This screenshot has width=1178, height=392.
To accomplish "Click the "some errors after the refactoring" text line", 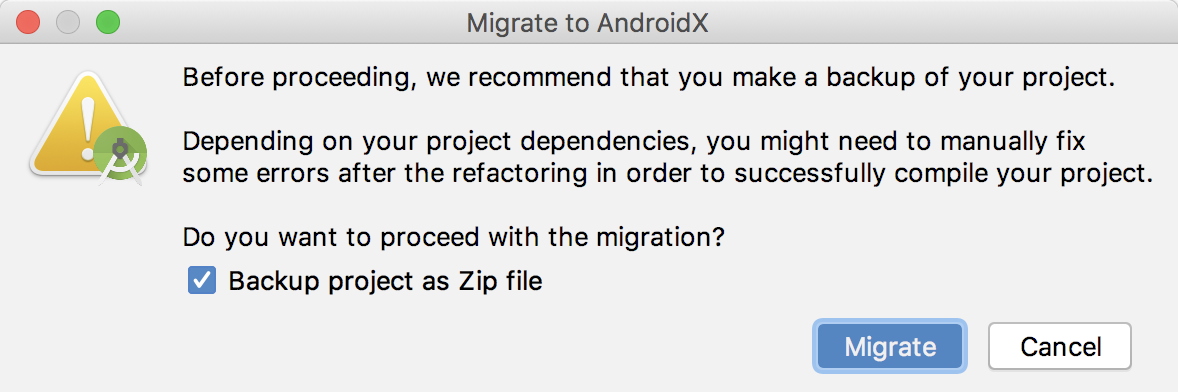I will (668, 174).
